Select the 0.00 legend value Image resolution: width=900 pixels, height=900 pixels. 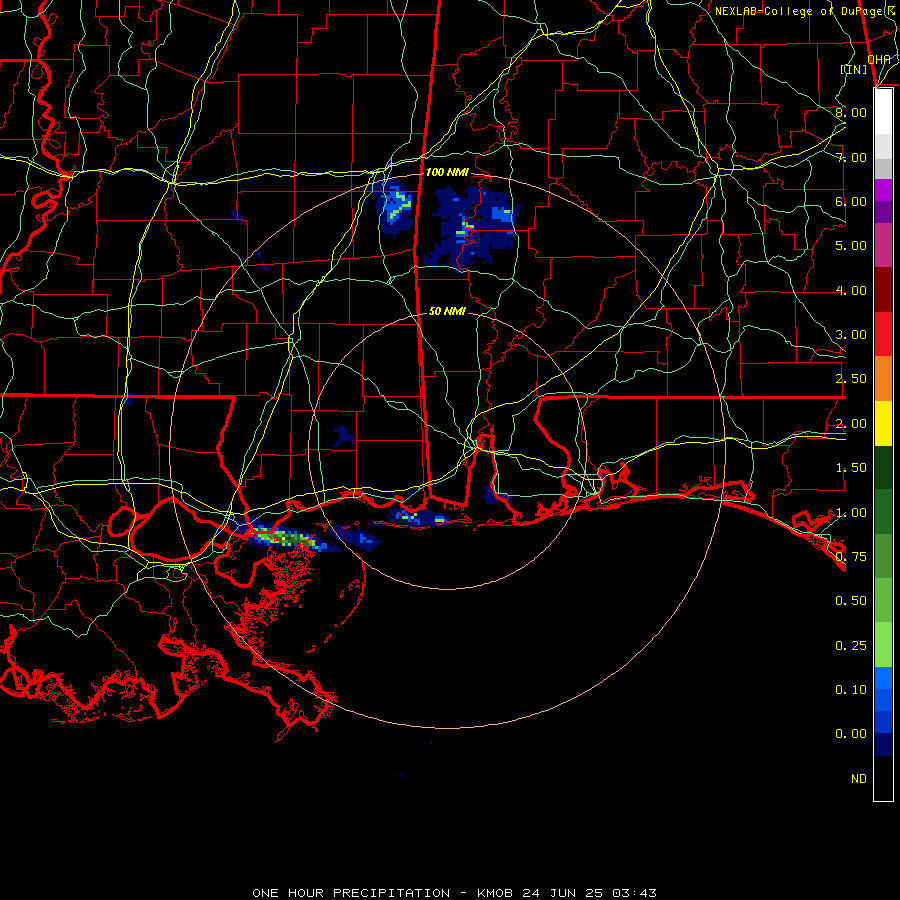(851, 734)
